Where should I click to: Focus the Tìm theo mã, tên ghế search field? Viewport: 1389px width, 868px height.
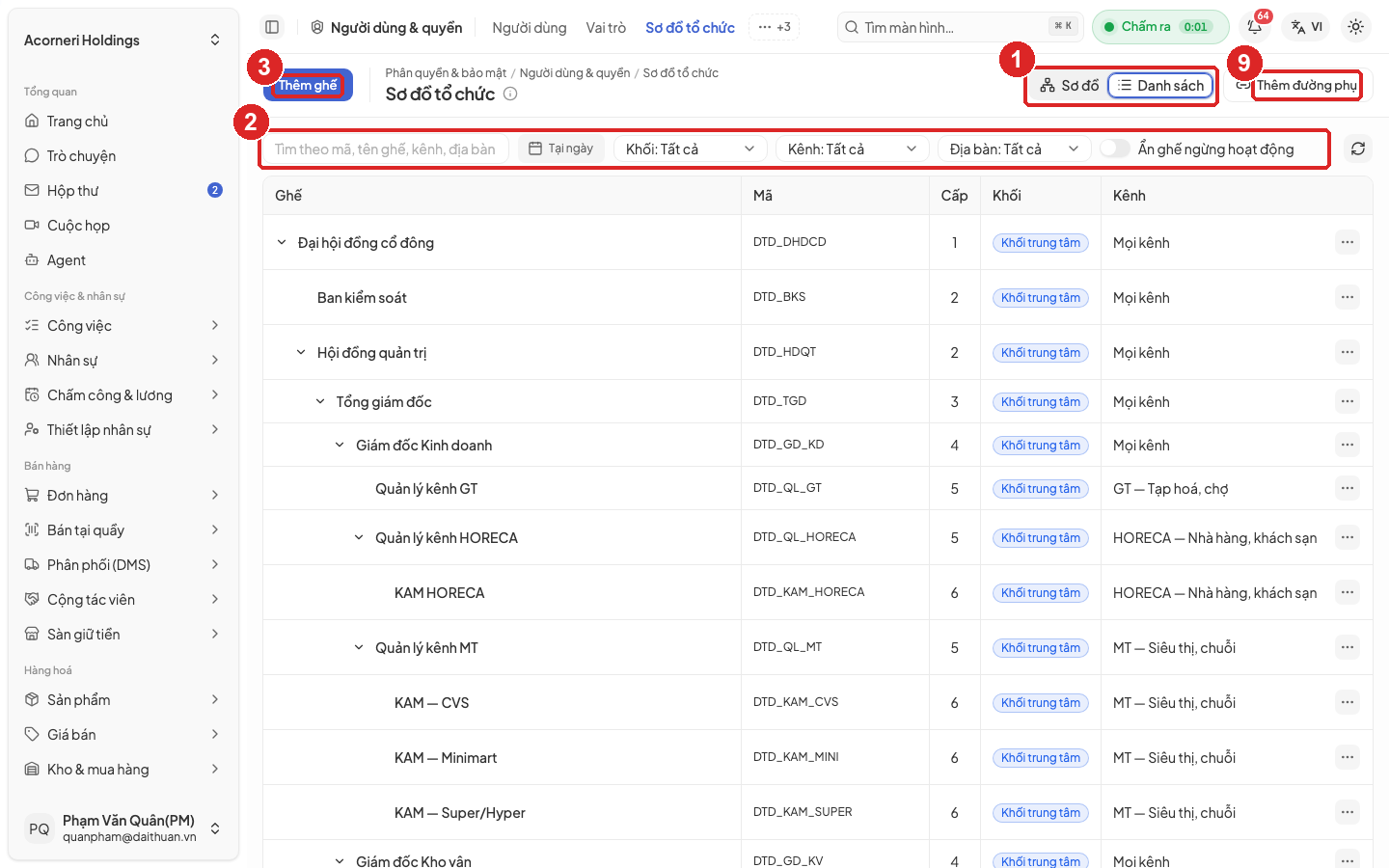(385, 149)
